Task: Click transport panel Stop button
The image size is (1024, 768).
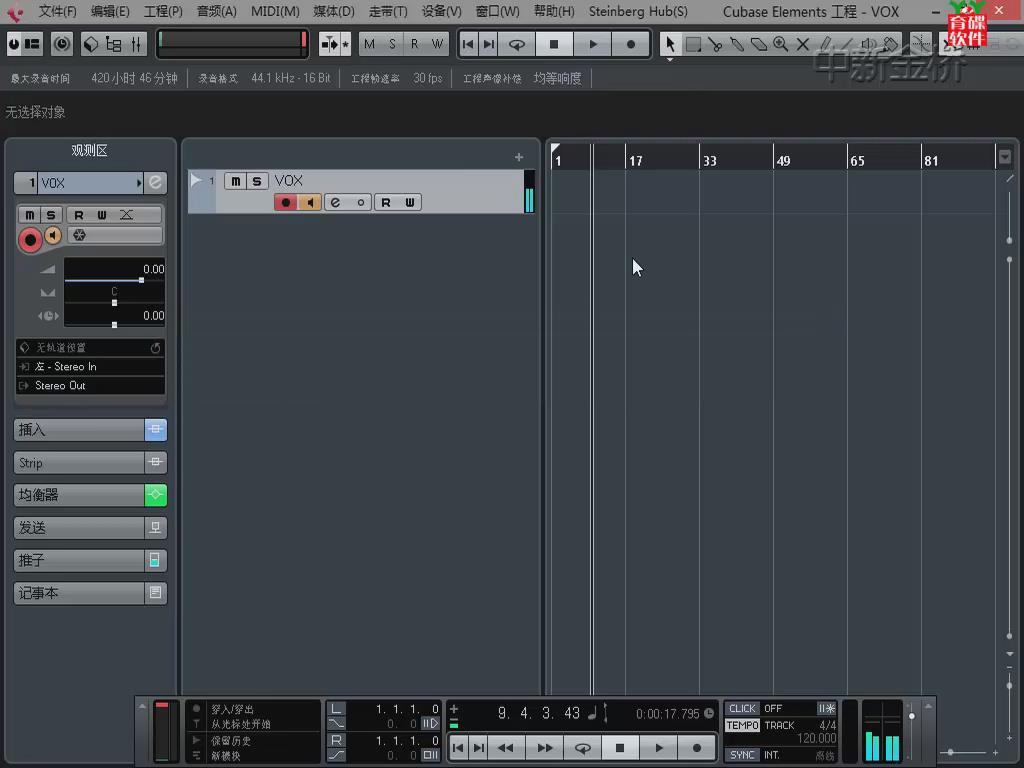Action: point(620,748)
